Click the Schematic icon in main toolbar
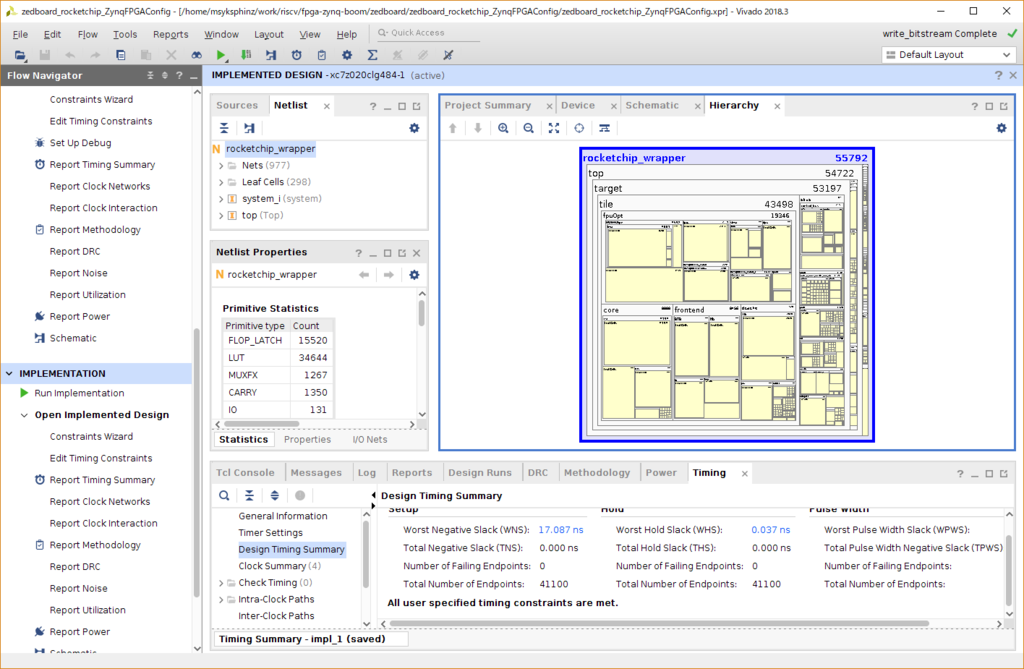The height and width of the screenshot is (669, 1024). point(270,55)
